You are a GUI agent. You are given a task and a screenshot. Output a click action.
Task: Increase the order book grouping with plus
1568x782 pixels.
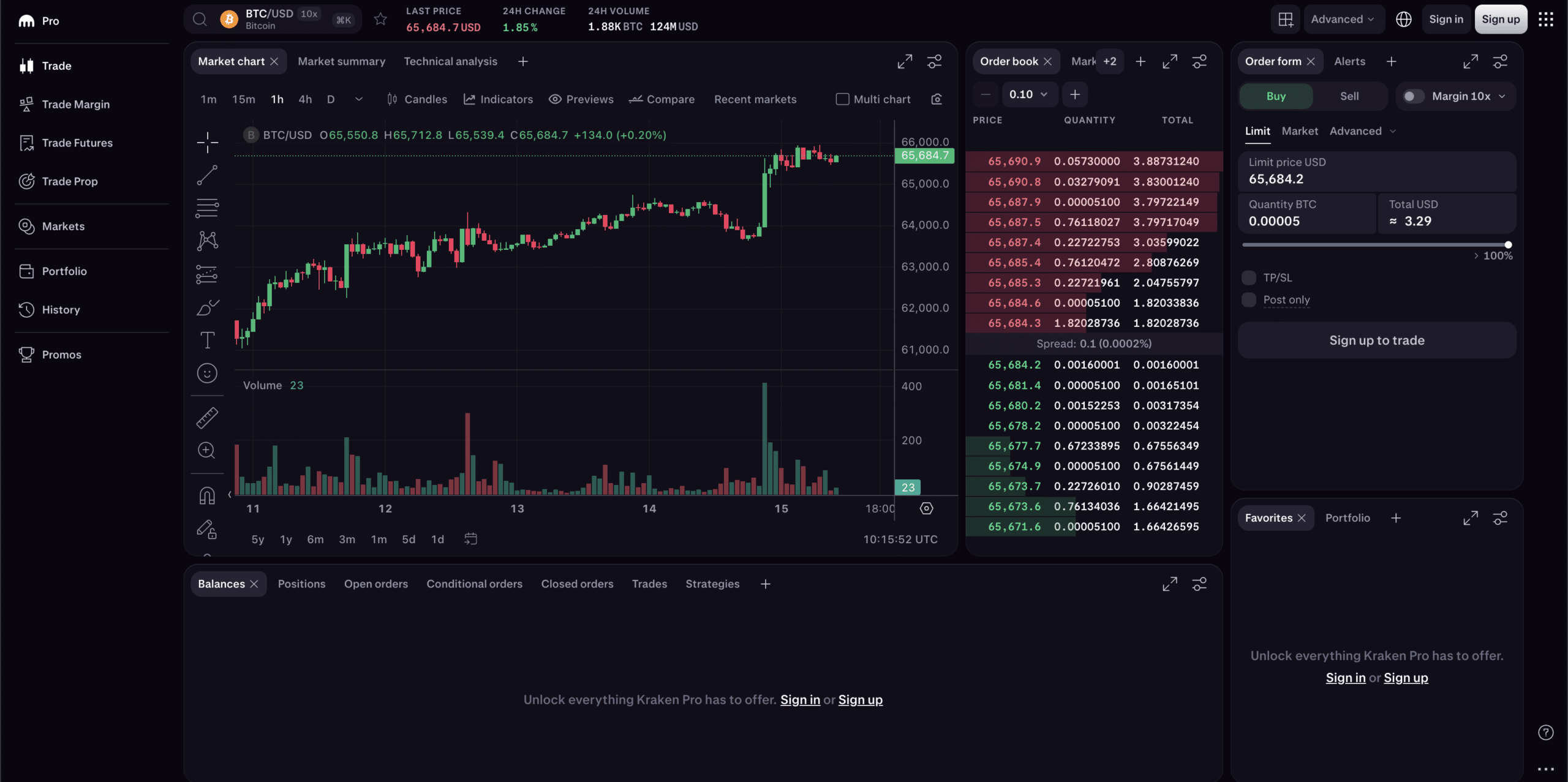(x=1074, y=94)
